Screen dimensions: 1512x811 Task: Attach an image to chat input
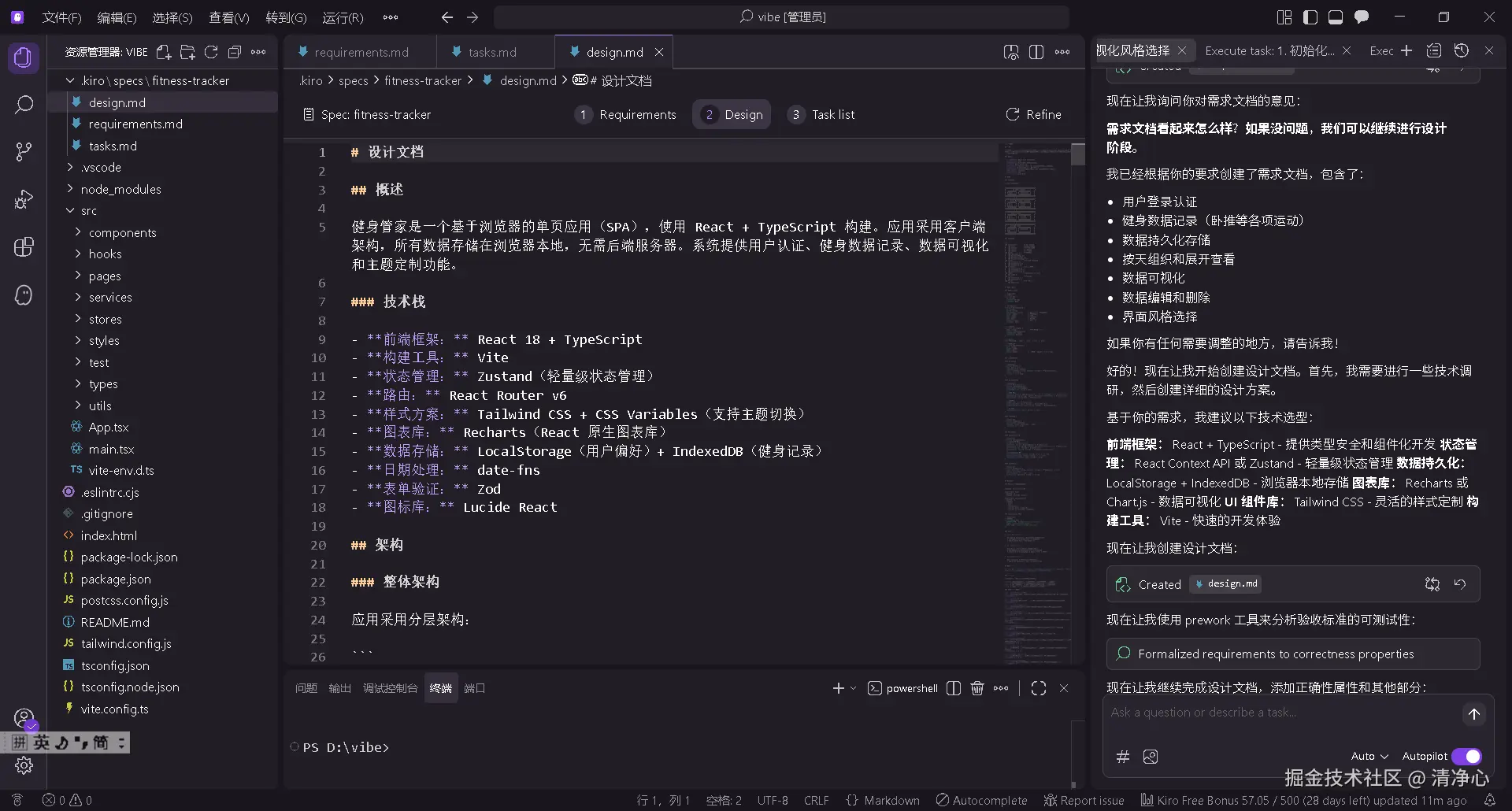click(1151, 757)
